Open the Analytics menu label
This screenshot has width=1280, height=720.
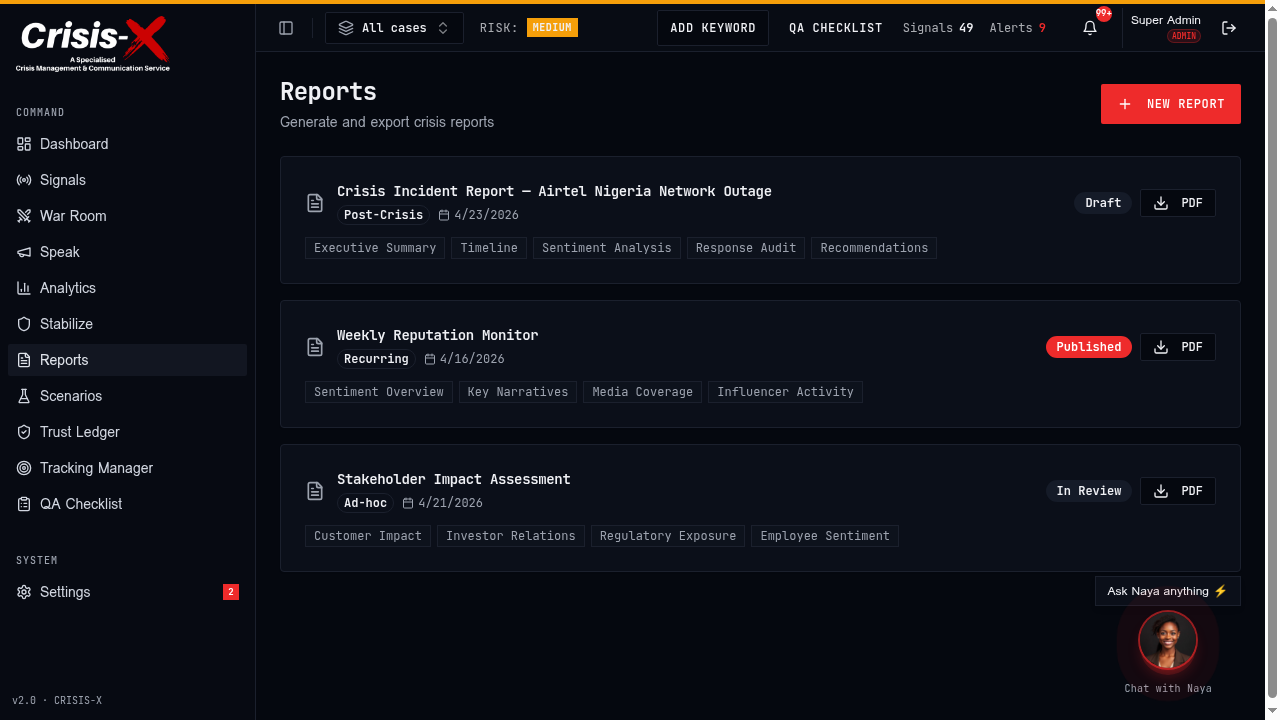click(68, 288)
